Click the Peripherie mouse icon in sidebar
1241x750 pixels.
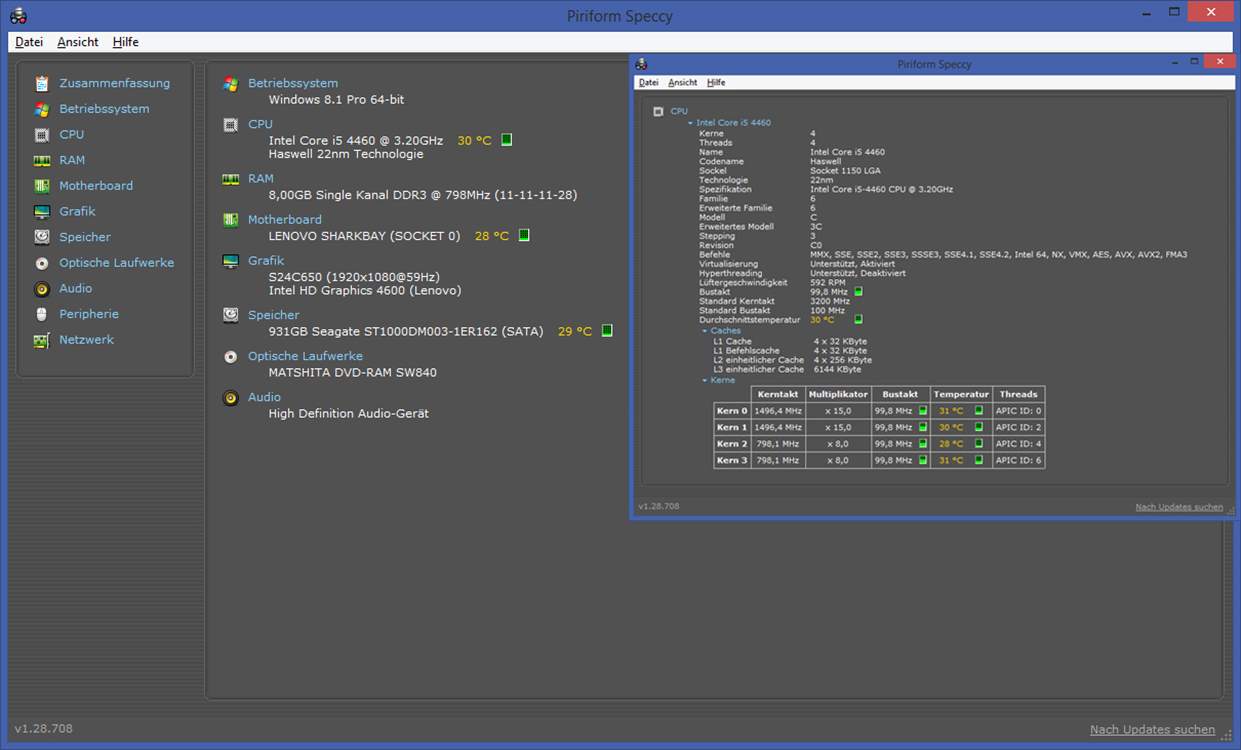(41, 314)
